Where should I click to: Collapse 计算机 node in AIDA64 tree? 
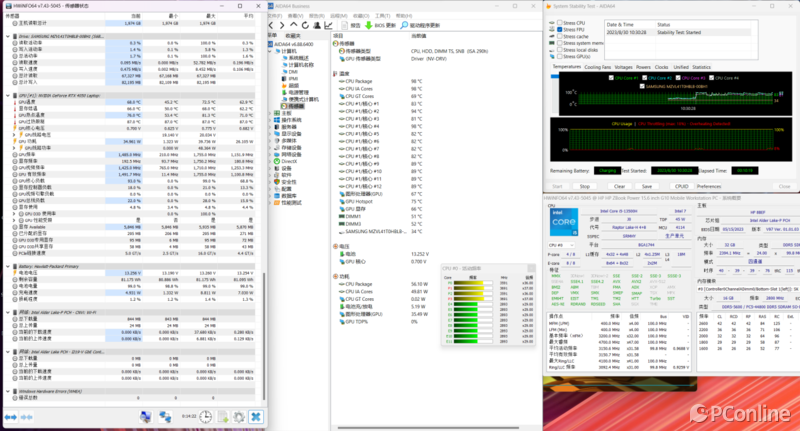pyautogui.click(x=271, y=51)
